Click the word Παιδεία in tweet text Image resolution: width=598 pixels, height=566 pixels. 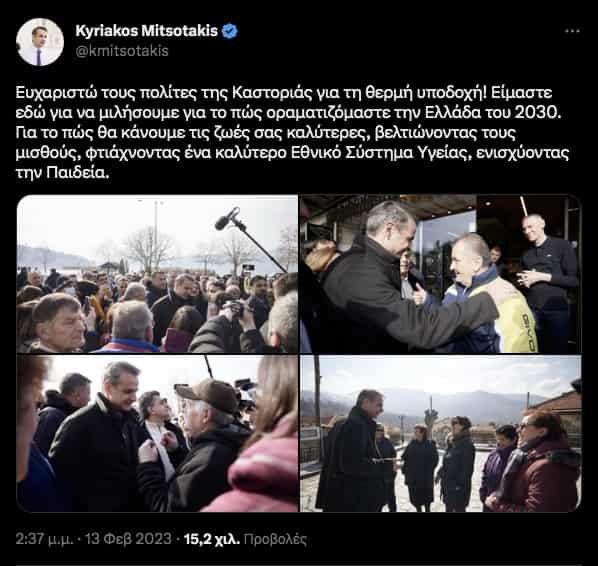click(76, 173)
